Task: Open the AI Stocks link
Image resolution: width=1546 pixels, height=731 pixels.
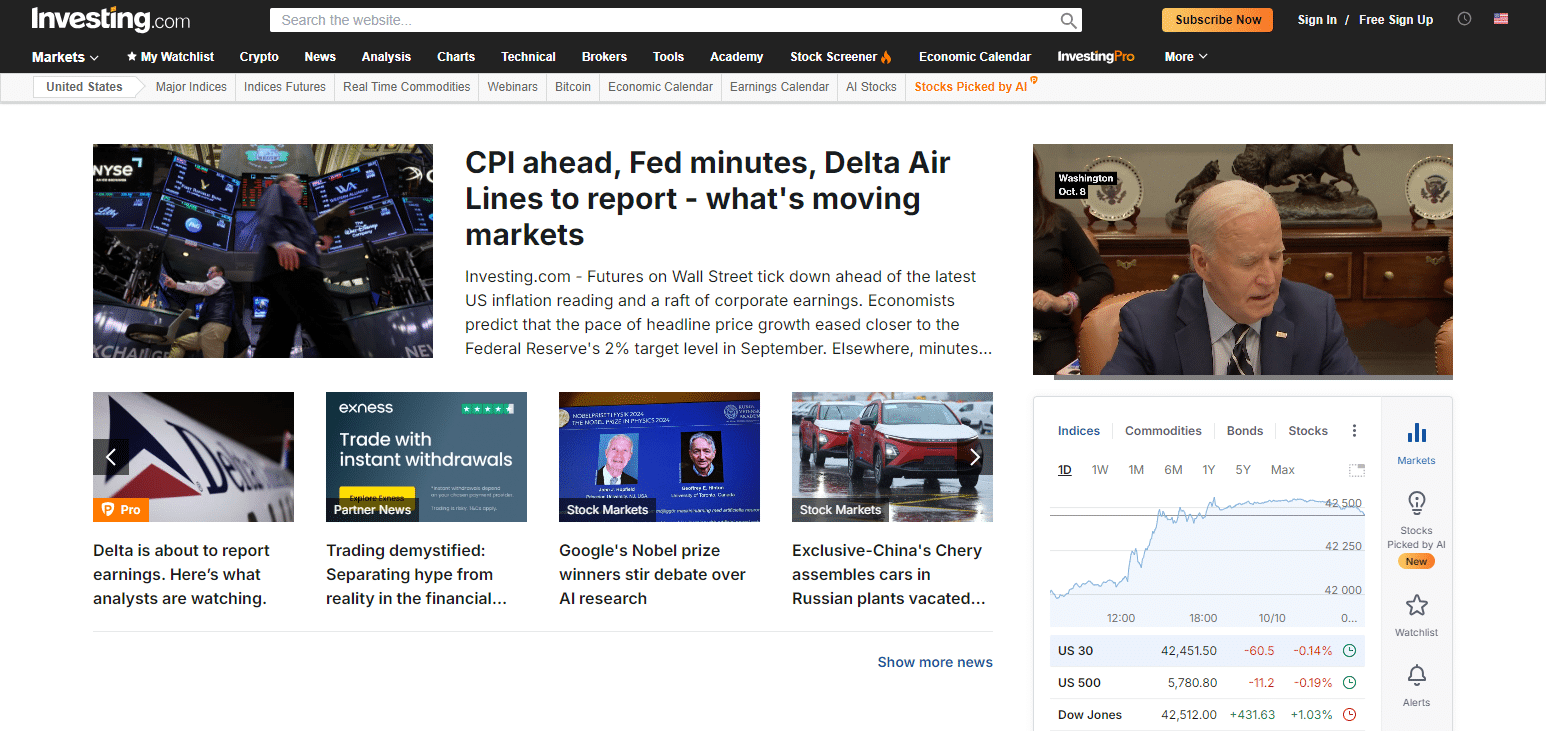Action: coord(871,87)
